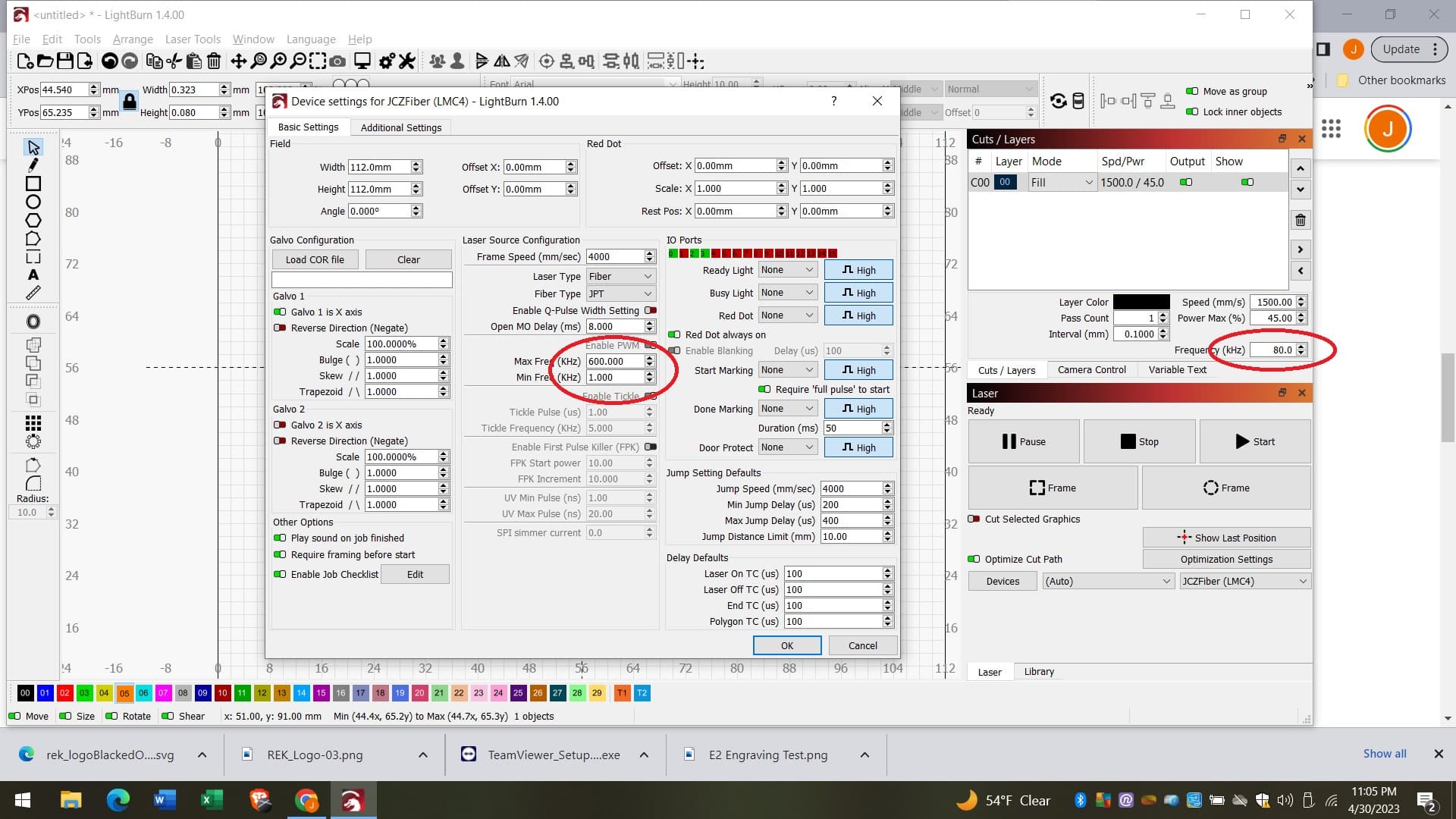Click the Start laser button
This screenshot has height=819, width=1456.
tap(1255, 441)
